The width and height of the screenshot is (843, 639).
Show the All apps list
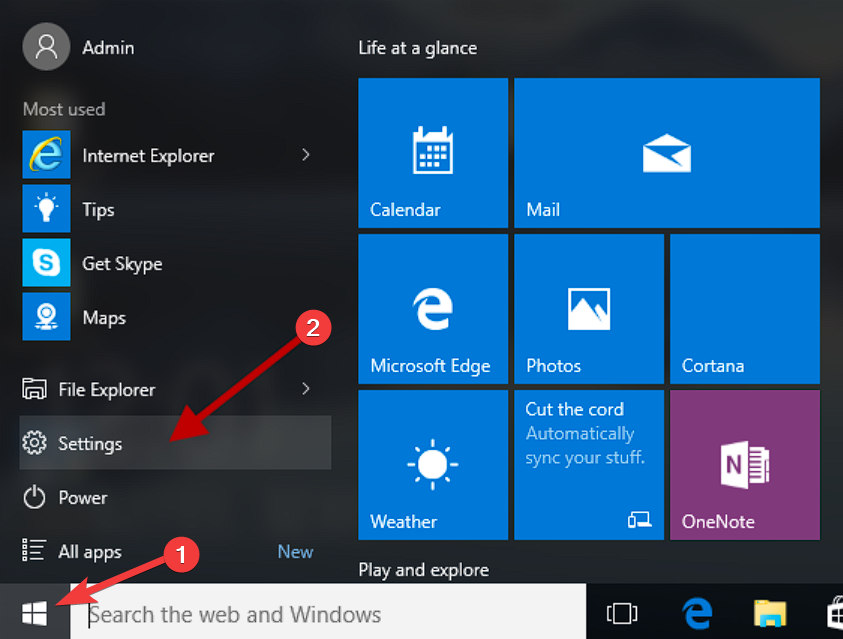pos(89,551)
